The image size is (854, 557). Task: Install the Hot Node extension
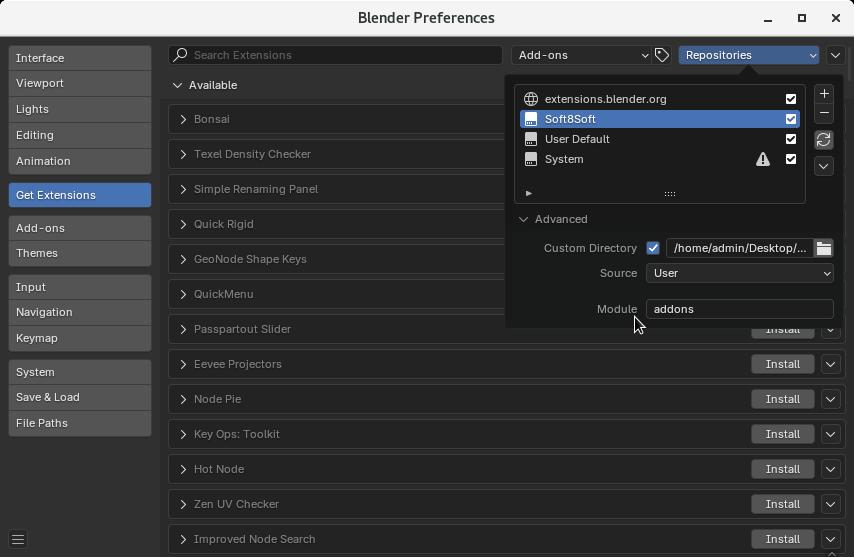782,469
